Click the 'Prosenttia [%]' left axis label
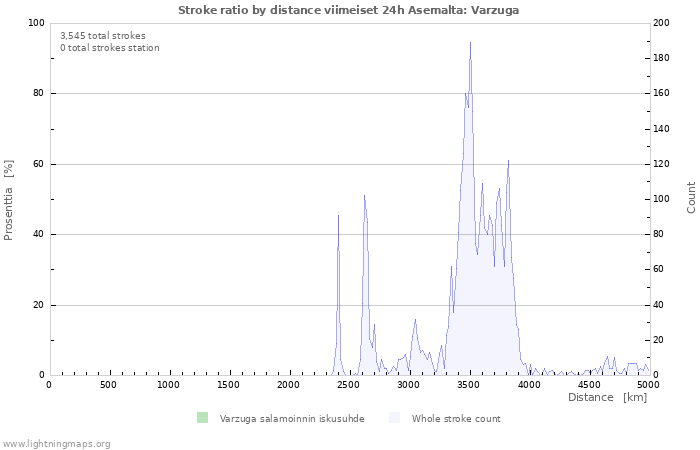This screenshot has height=450, width=700. point(9,199)
